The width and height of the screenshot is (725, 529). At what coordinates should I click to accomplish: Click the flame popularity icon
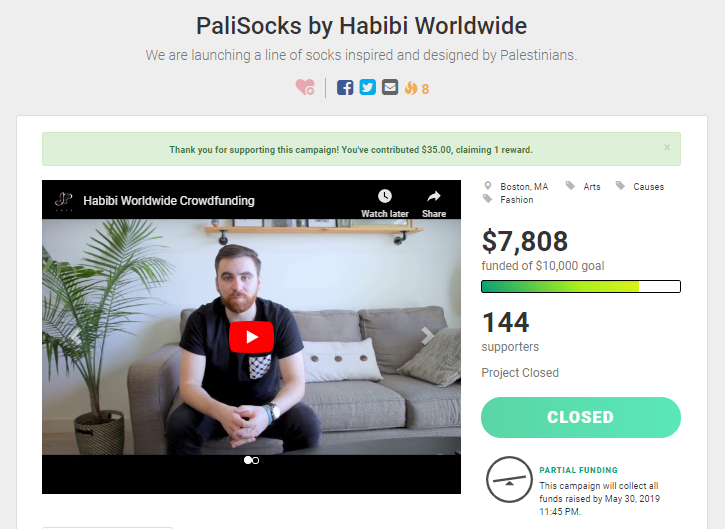point(411,88)
